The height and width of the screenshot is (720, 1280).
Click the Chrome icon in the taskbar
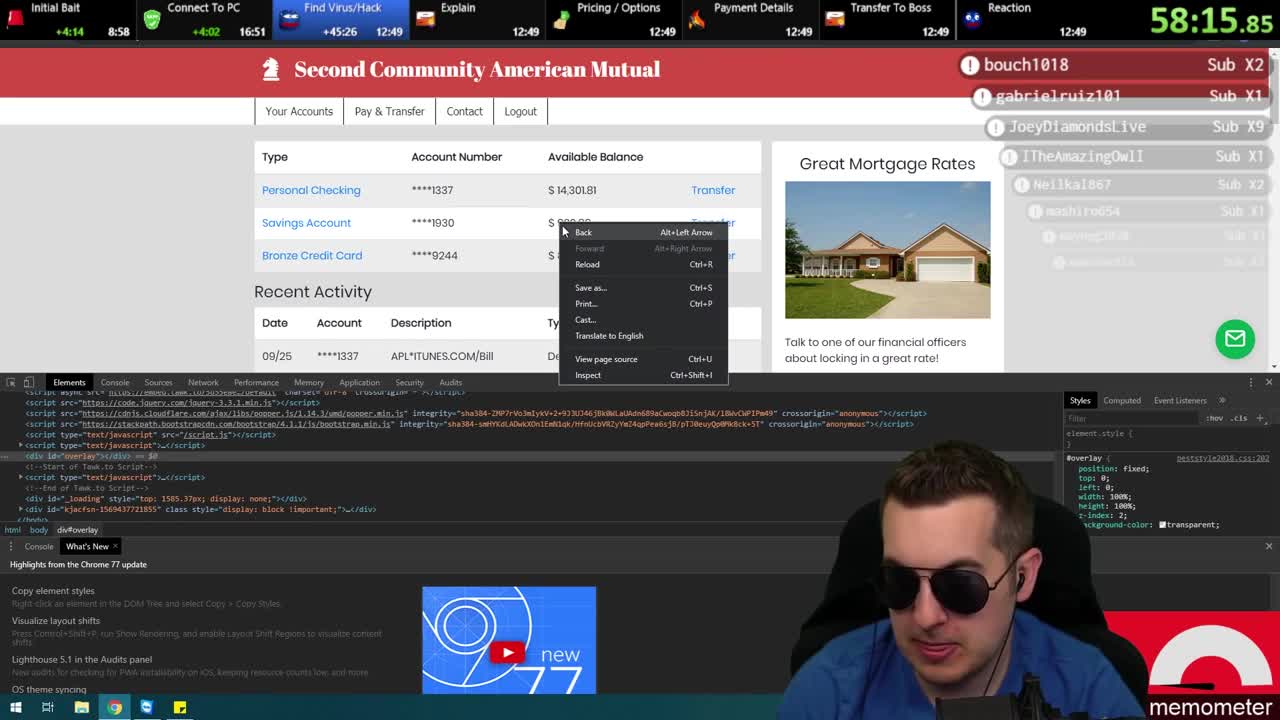(115, 707)
